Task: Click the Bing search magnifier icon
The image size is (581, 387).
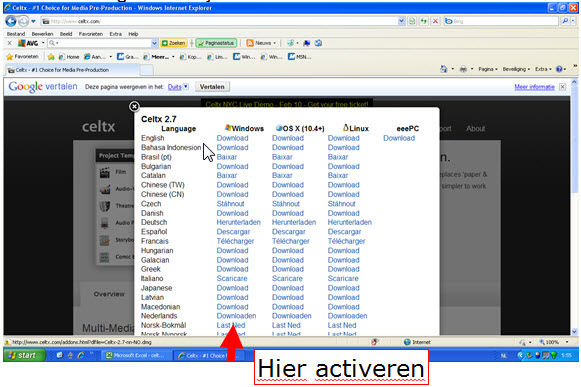Action: pos(565,21)
